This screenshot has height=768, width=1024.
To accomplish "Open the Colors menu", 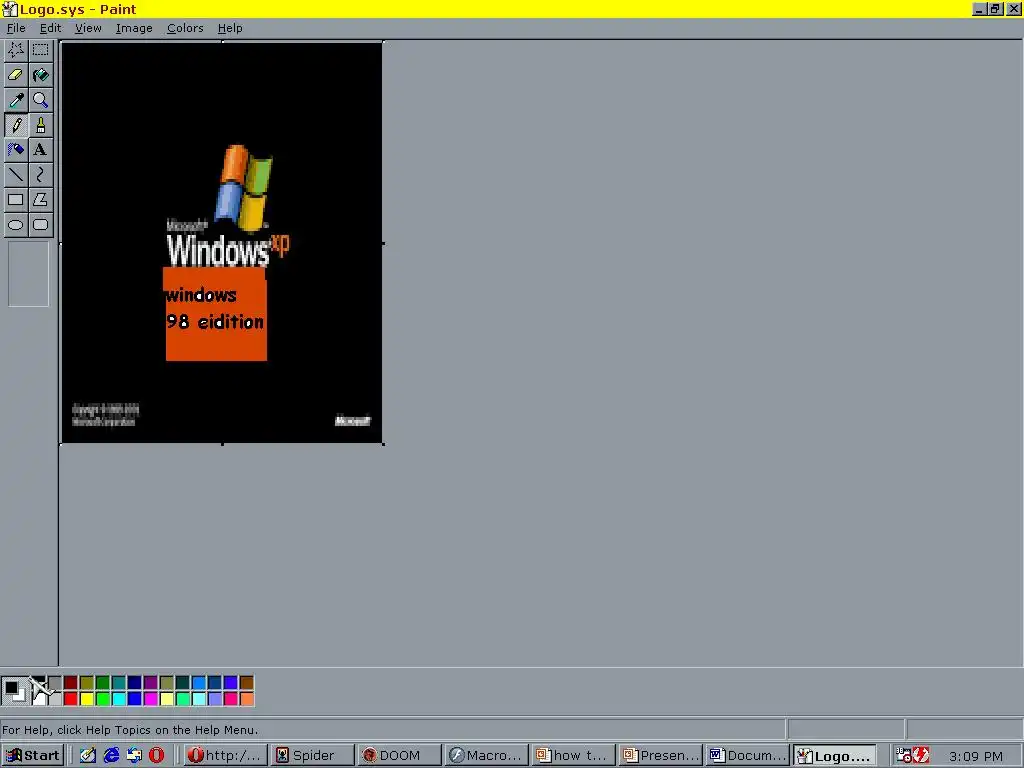I will click(x=185, y=28).
